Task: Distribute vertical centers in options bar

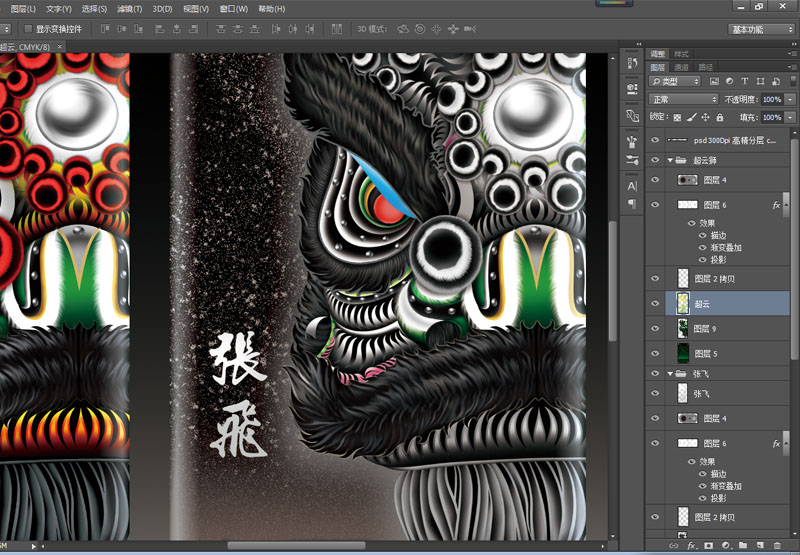Action: tap(238, 29)
